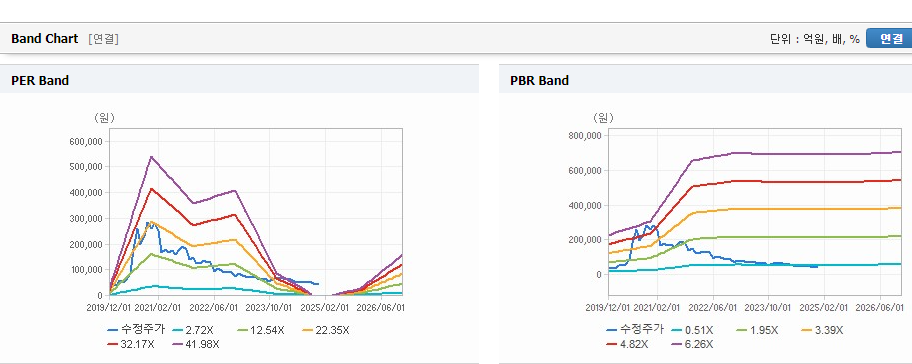Toggle the 3.39X legend entry
Image resolution: width=912 pixels, height=364 pixels.
[822, 330]
